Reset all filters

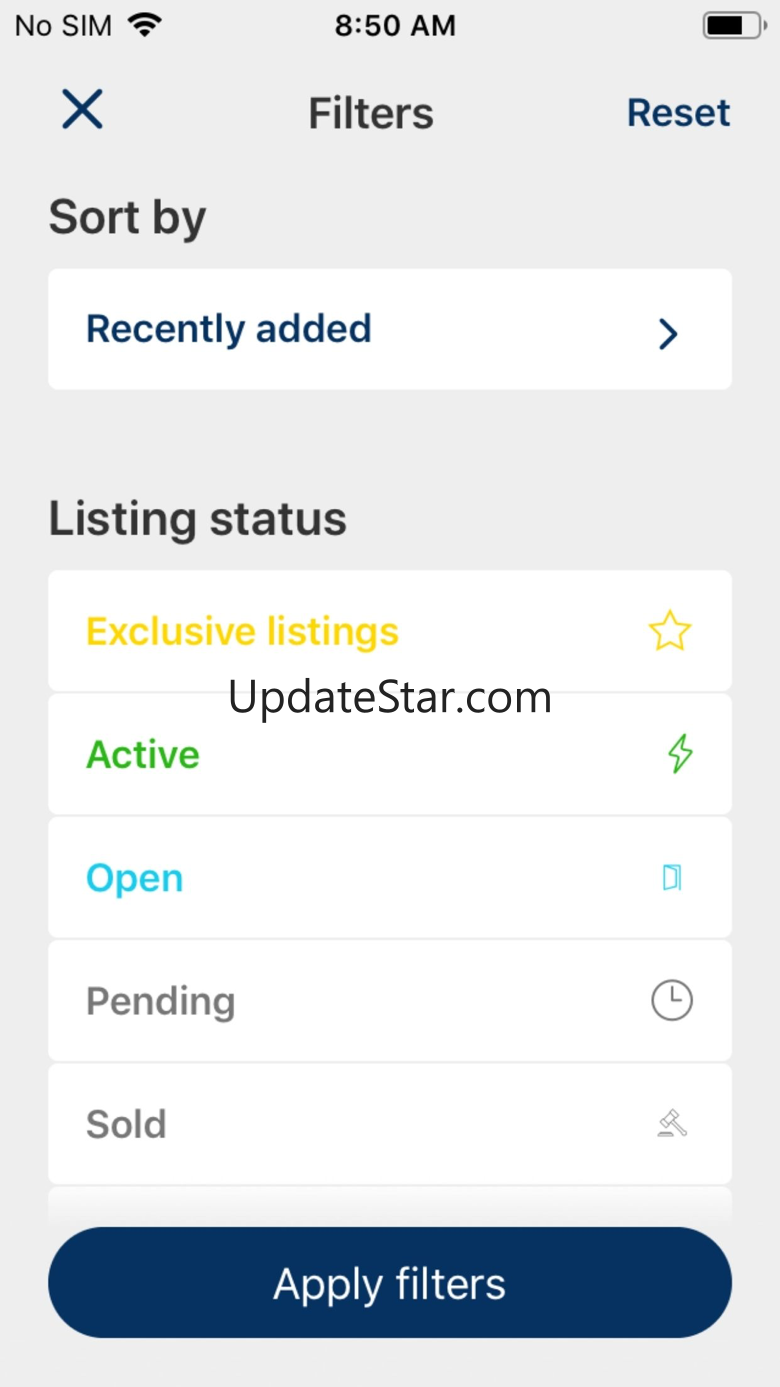click(x=678, y=112)
